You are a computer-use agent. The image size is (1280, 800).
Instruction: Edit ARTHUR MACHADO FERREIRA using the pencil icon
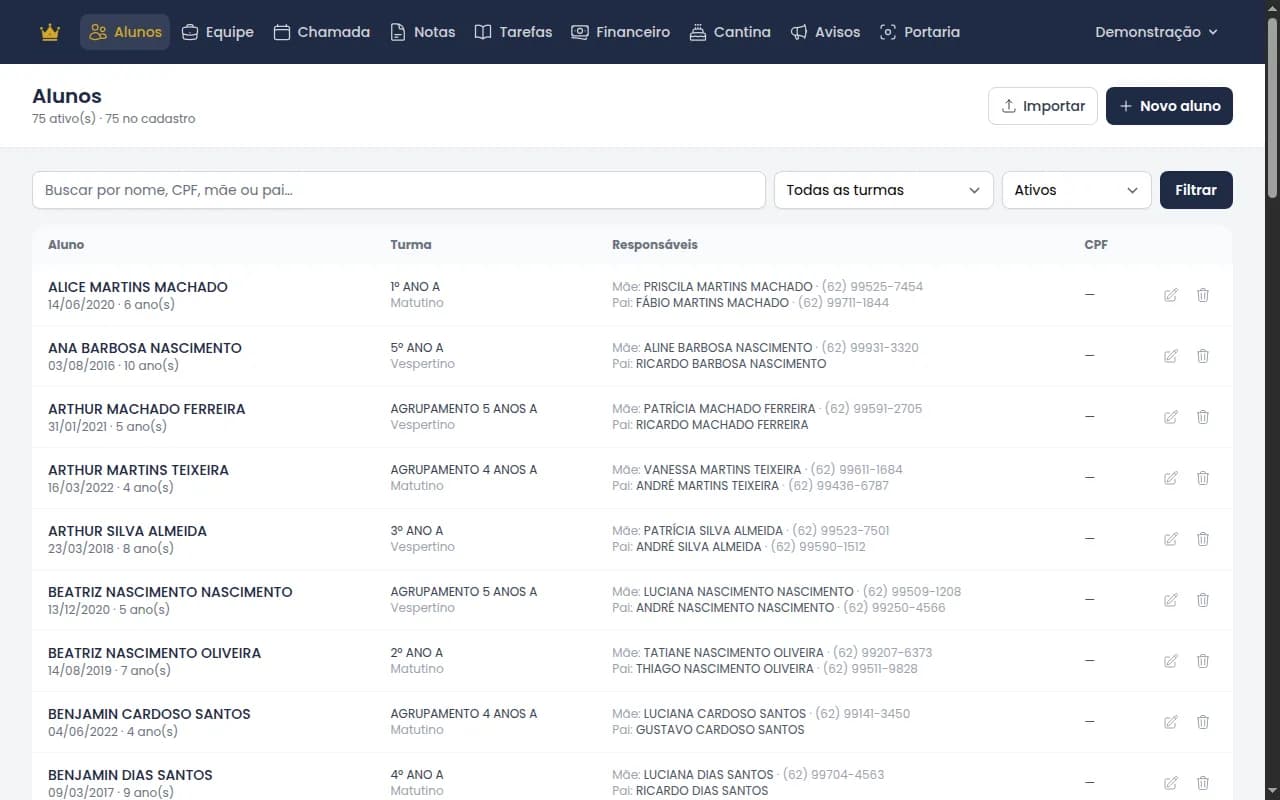[x=1171, y=417]
